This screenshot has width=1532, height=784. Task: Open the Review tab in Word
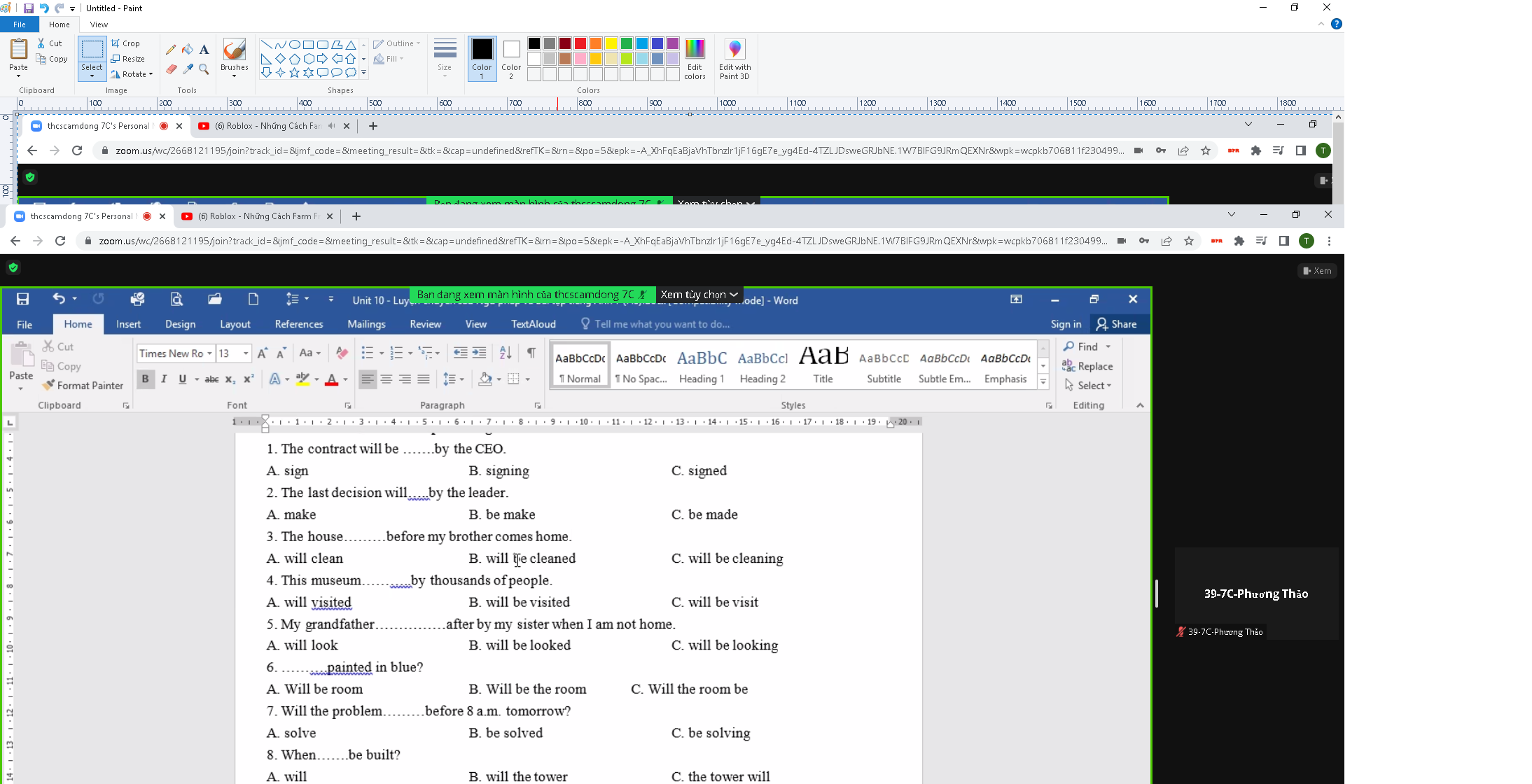click(425, 324)
